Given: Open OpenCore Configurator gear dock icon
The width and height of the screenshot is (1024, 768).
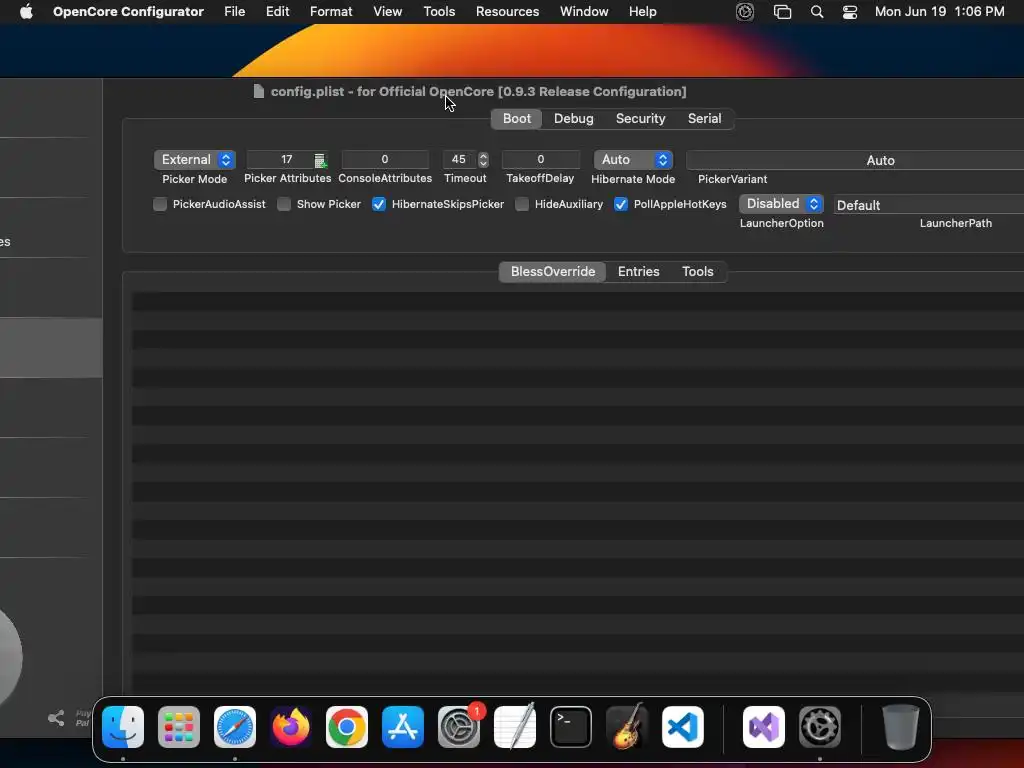Looking at the screenshot, I should tap(820, 727).
